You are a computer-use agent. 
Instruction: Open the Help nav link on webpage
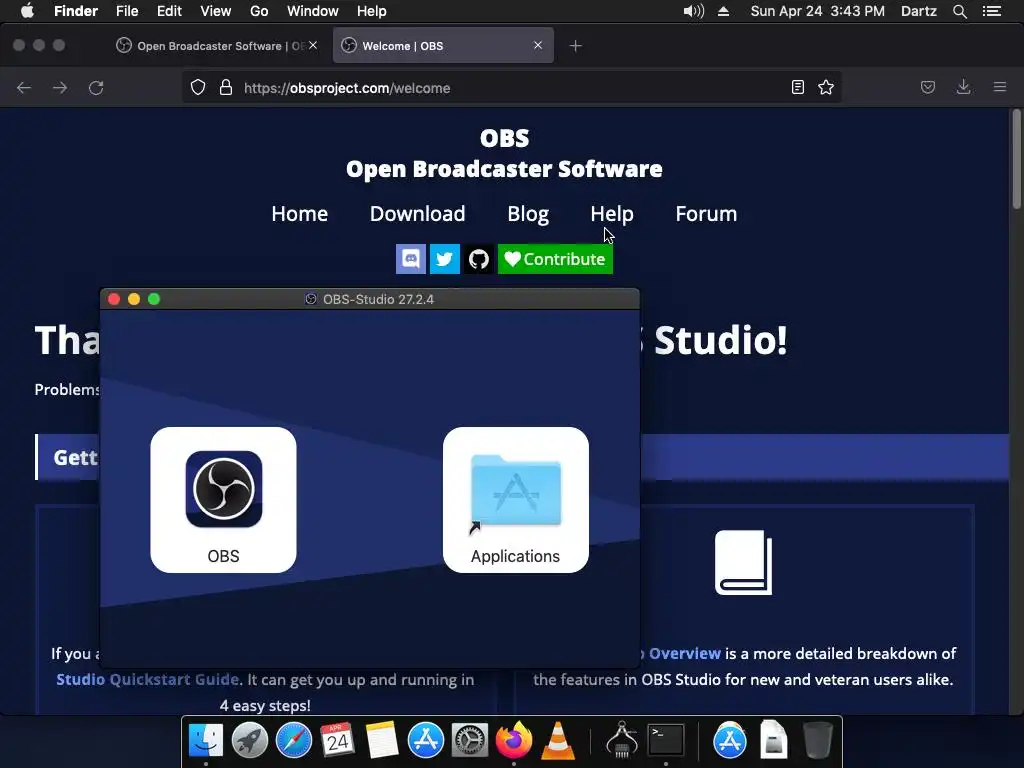click(612, 214)
